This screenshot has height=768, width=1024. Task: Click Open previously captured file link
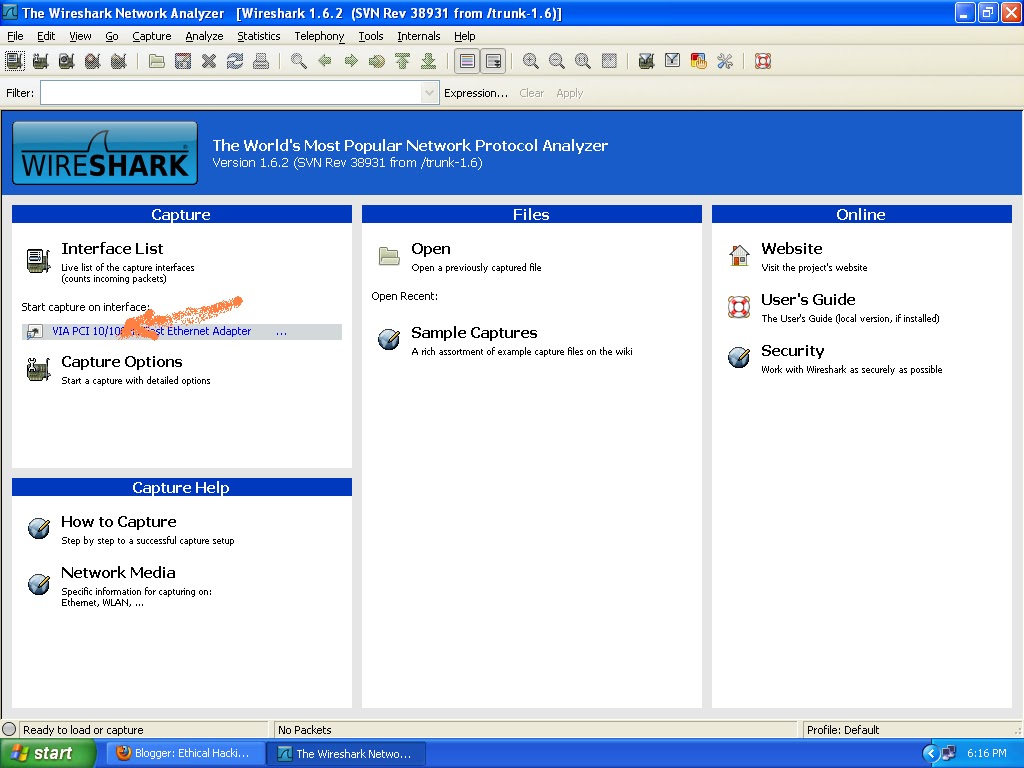point(430,249)
